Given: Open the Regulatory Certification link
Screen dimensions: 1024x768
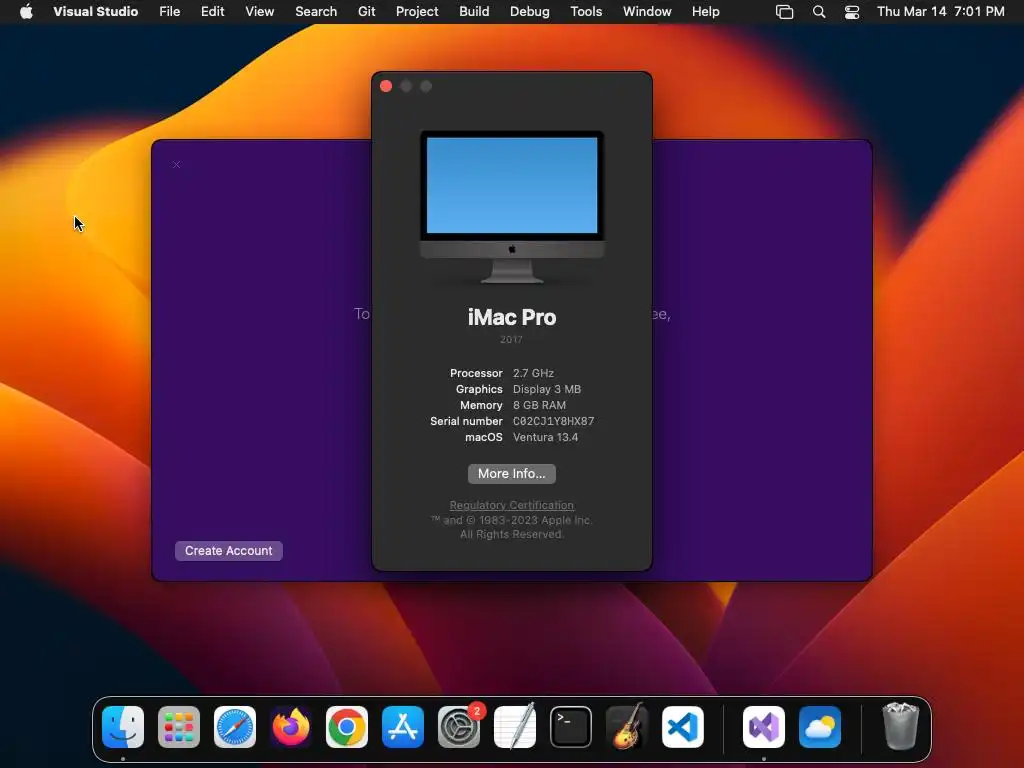Looking at the screenshot, I should tap(512, 505).
